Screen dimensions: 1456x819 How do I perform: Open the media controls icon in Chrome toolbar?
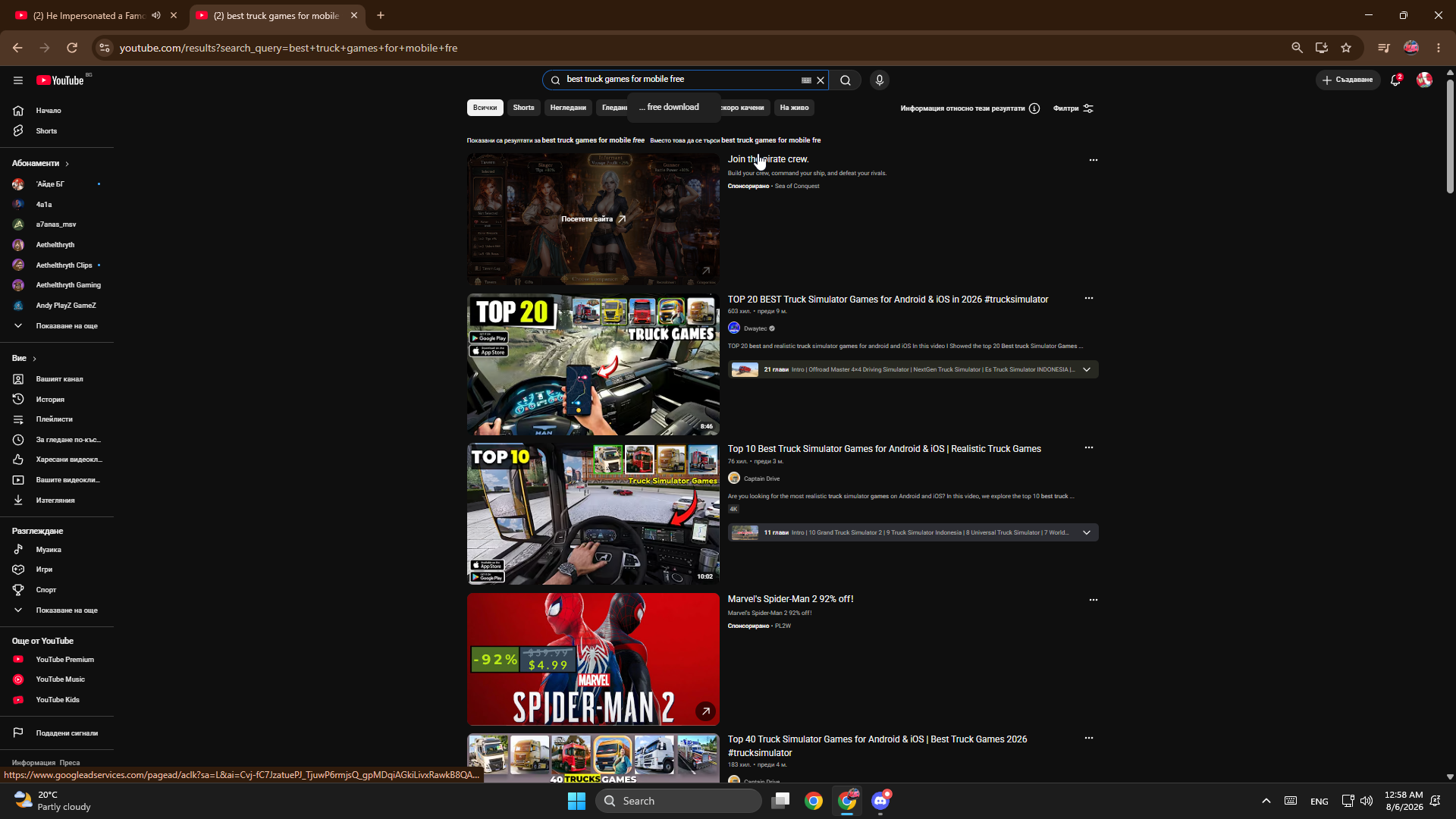point(1384,48)
